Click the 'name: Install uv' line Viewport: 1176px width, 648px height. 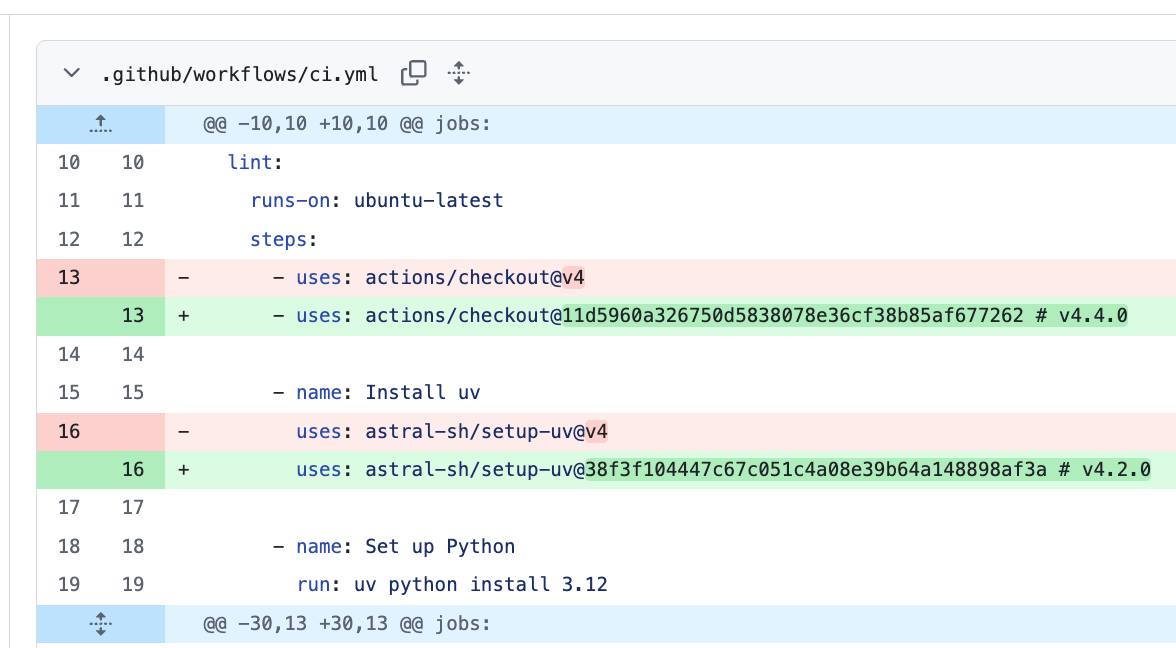(x=376, y=392)
